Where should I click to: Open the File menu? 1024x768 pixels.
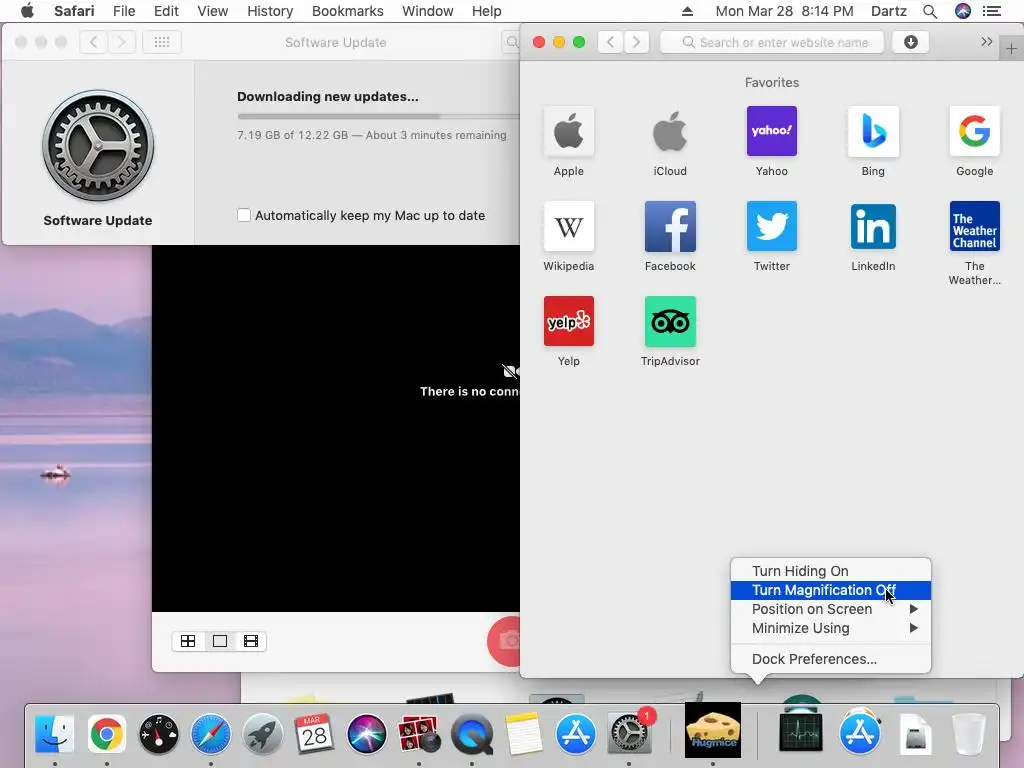point(124,11)
